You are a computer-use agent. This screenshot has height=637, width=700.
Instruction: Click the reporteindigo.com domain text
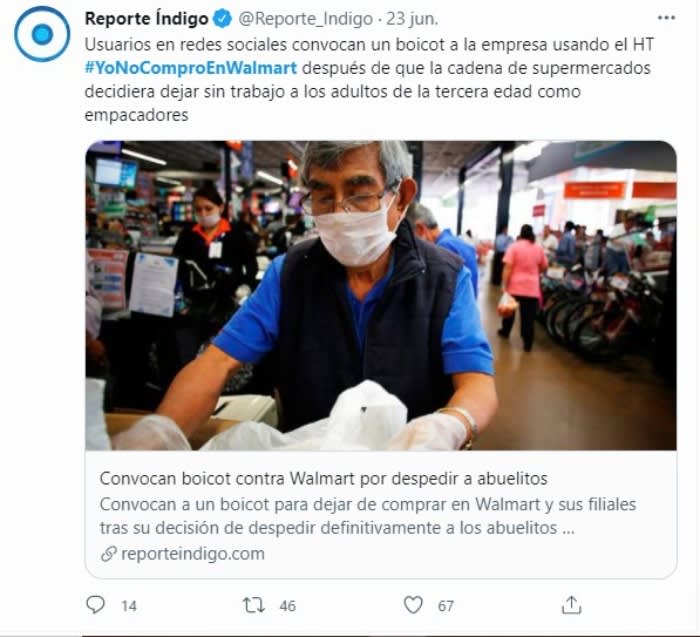click(193, 554)
